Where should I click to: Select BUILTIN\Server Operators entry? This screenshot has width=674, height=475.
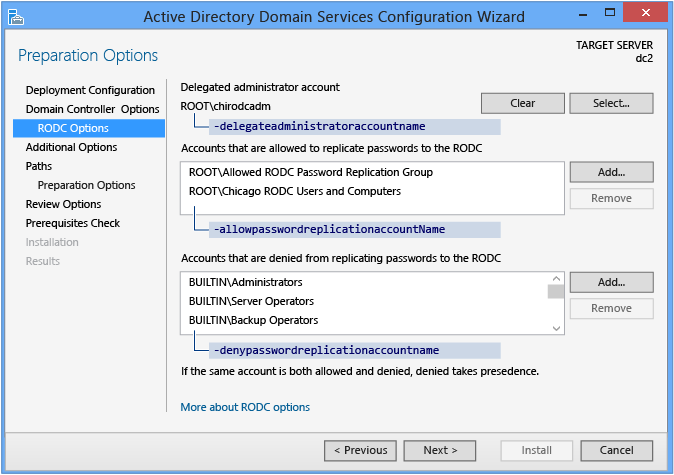point(251,301)
